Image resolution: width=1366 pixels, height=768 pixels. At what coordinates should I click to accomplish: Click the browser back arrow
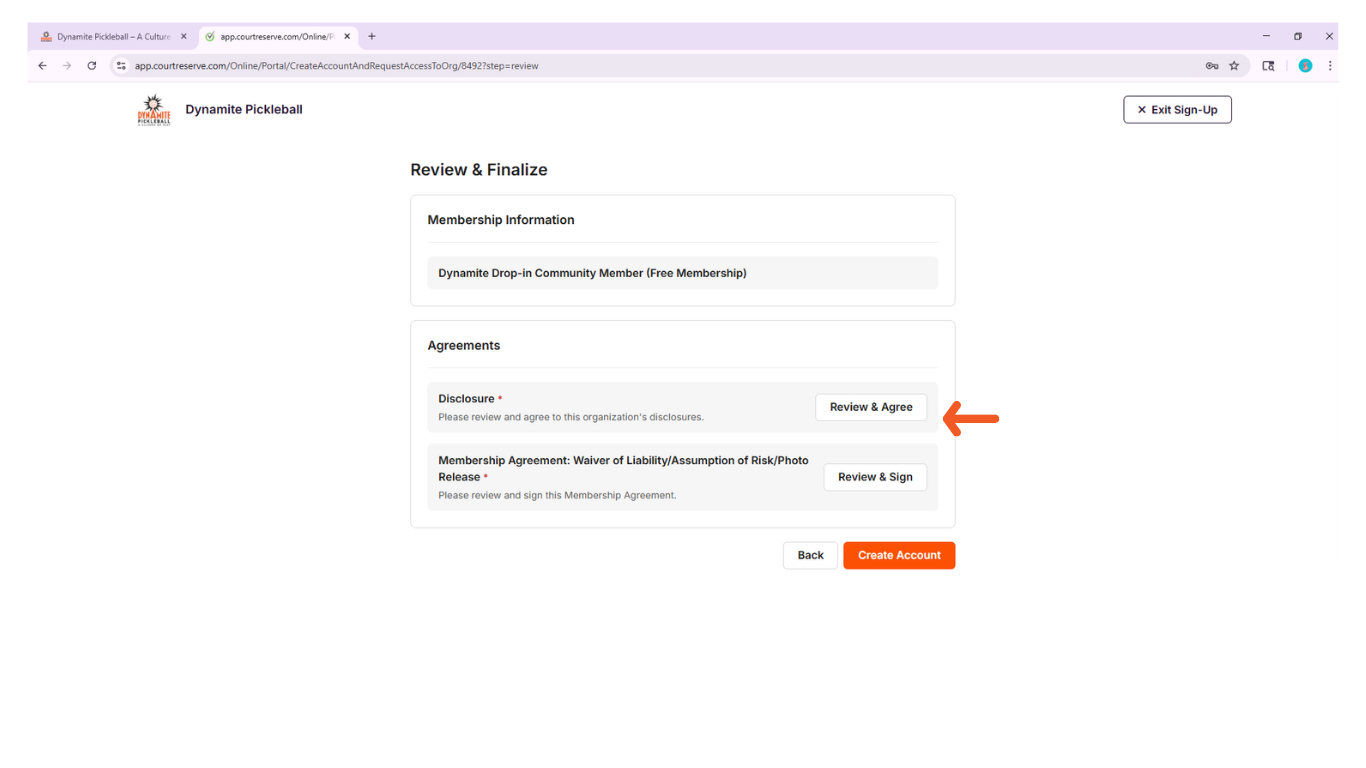point(42,66)
